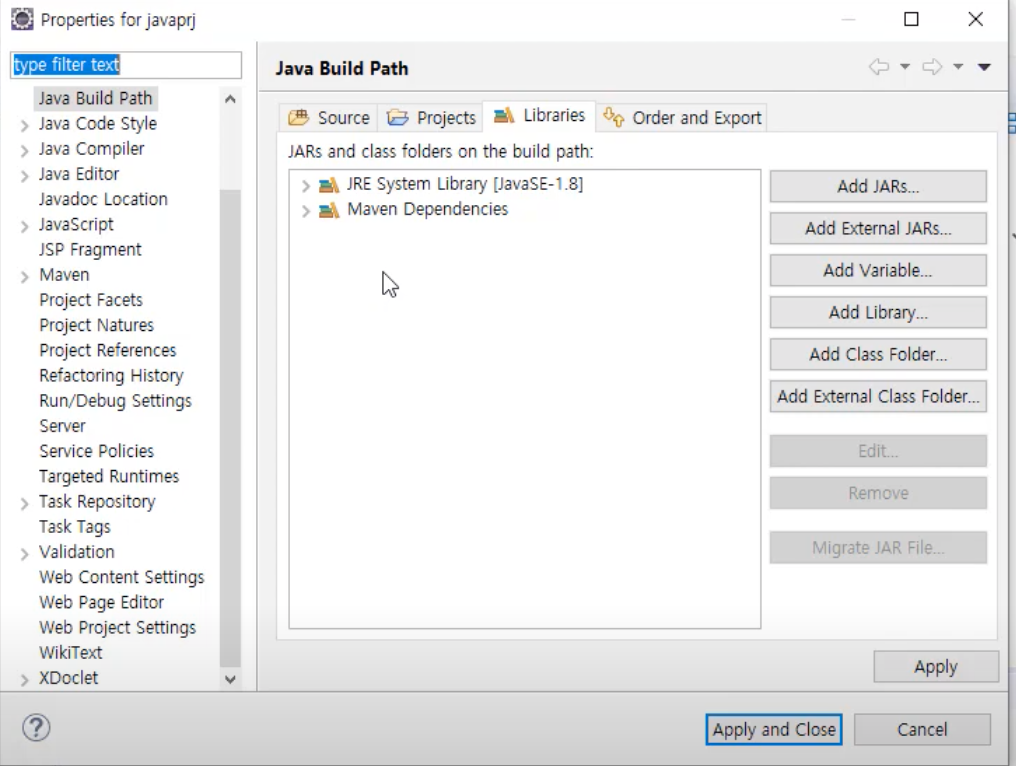Click the Apply button
Screen dimensions: 1016x766
[936, 667]
